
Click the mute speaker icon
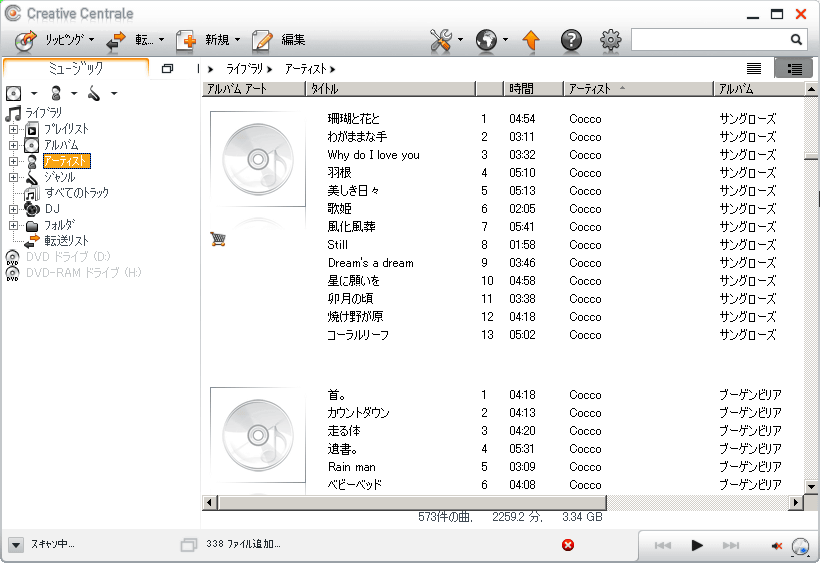click(x=777, y=546)
